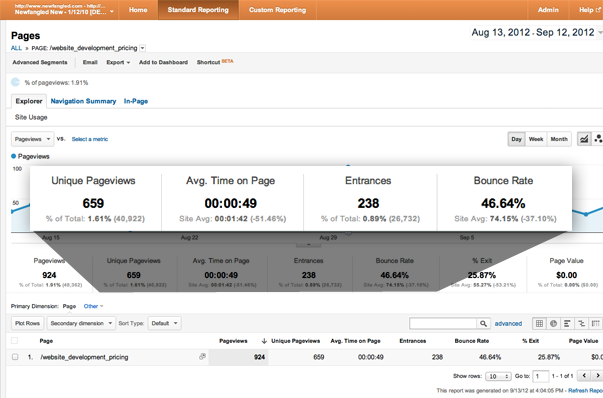
Task: Click Plot Rows button
Action: (x=27, y=323)
